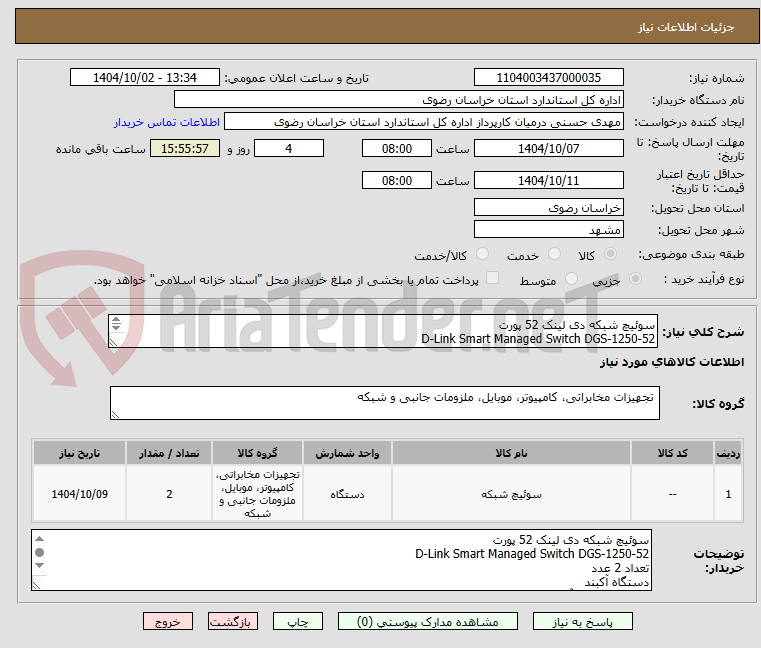Click the کد کالا column header

(672, 453)
